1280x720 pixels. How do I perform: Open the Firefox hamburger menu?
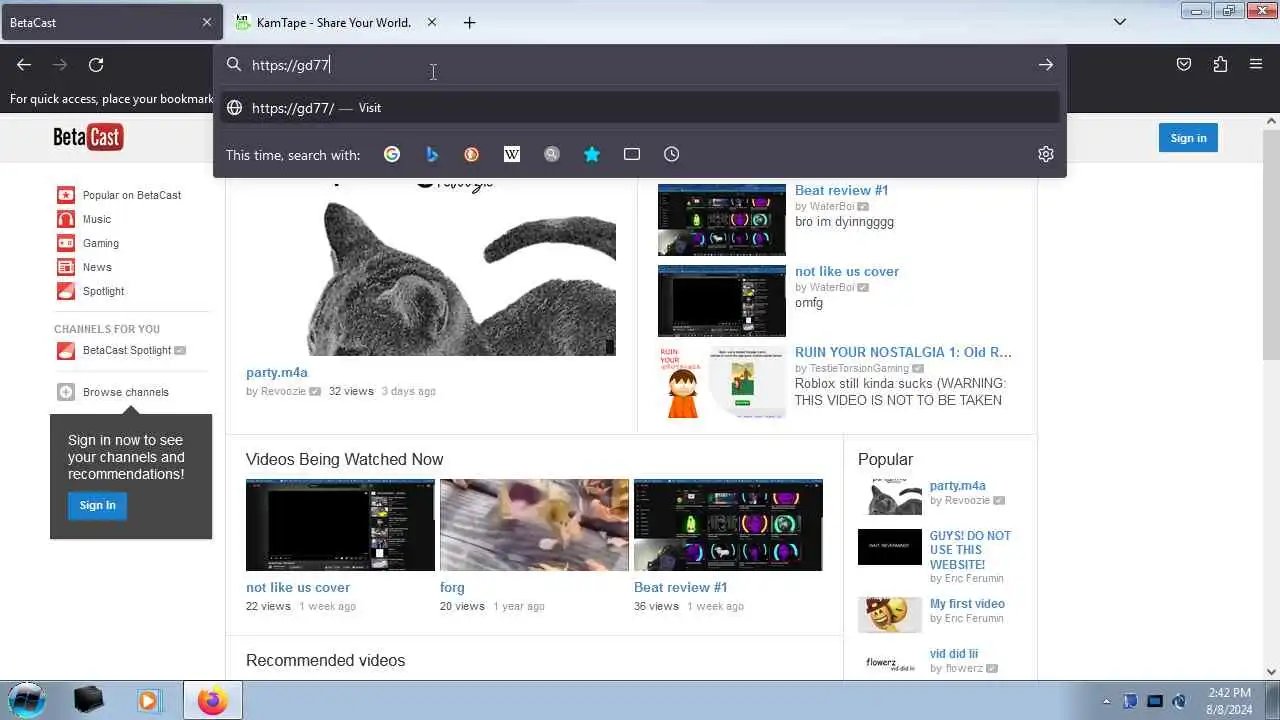[x=1256, y=65]
